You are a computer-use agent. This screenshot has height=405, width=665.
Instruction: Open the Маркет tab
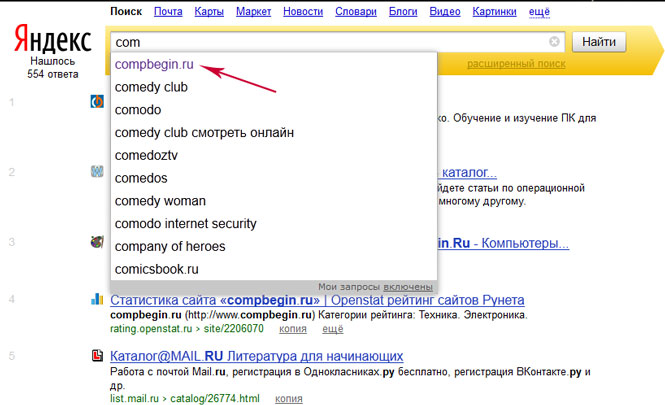coord(254,11)
